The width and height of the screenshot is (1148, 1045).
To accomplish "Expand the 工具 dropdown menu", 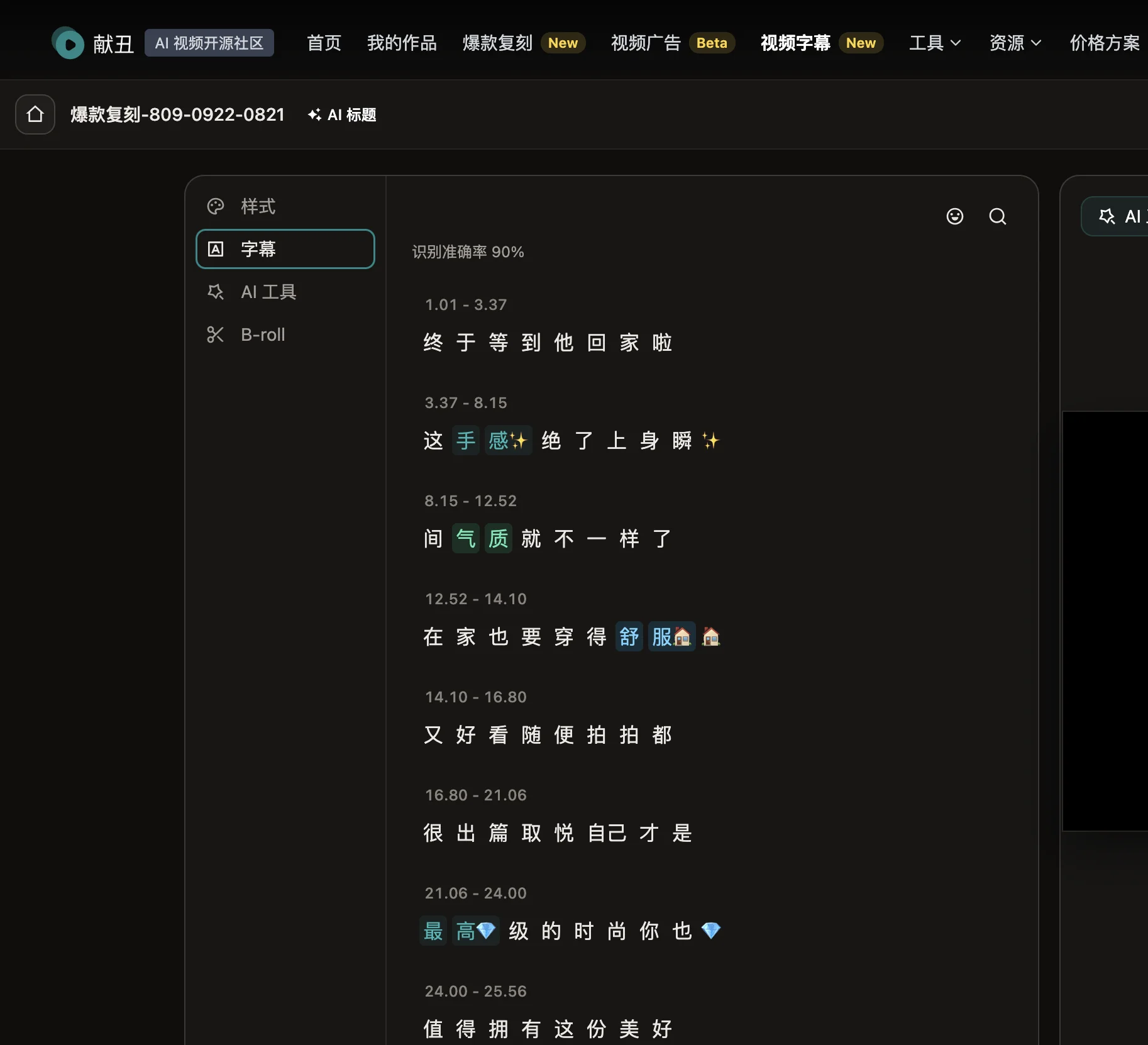I will [935, 43].
